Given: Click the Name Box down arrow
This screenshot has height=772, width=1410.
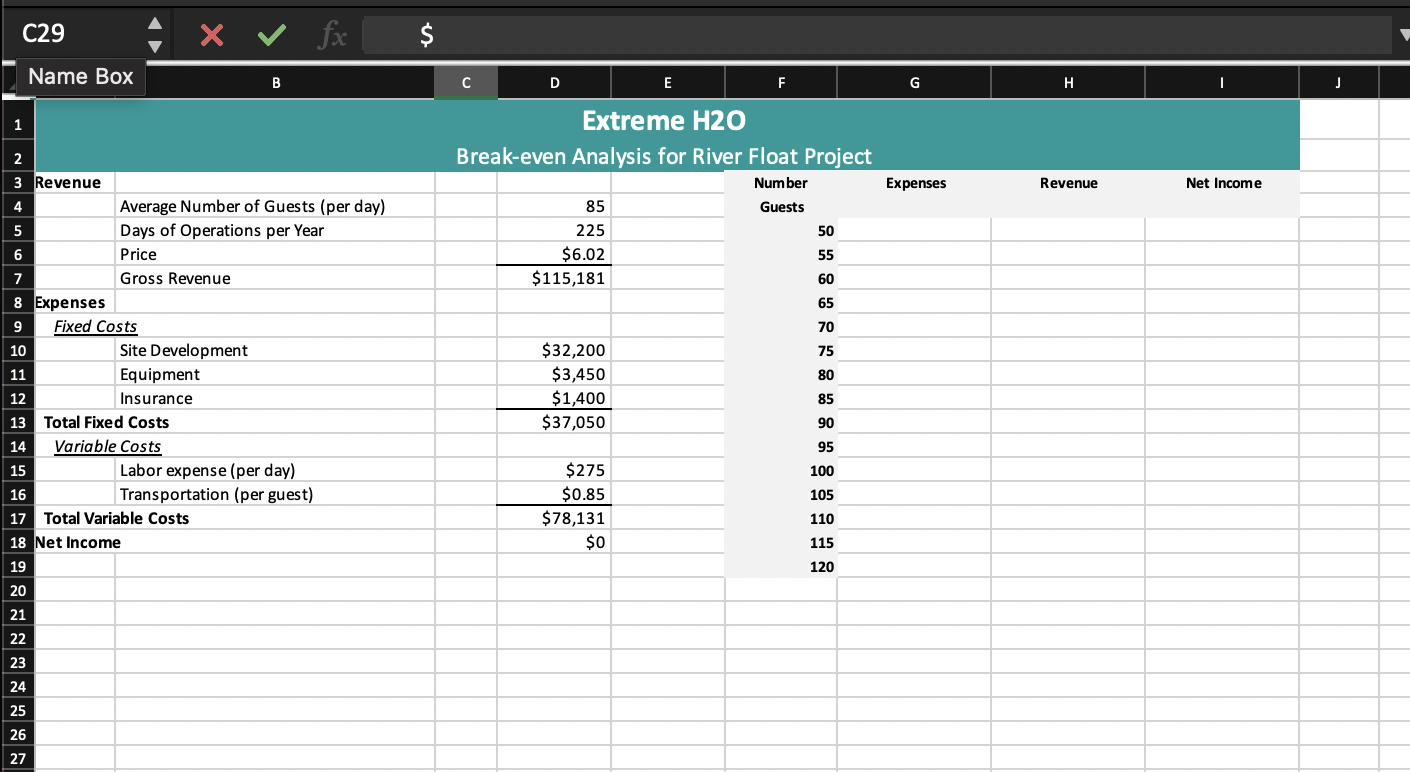Looking at the screenshot, I should pos(155,45).
